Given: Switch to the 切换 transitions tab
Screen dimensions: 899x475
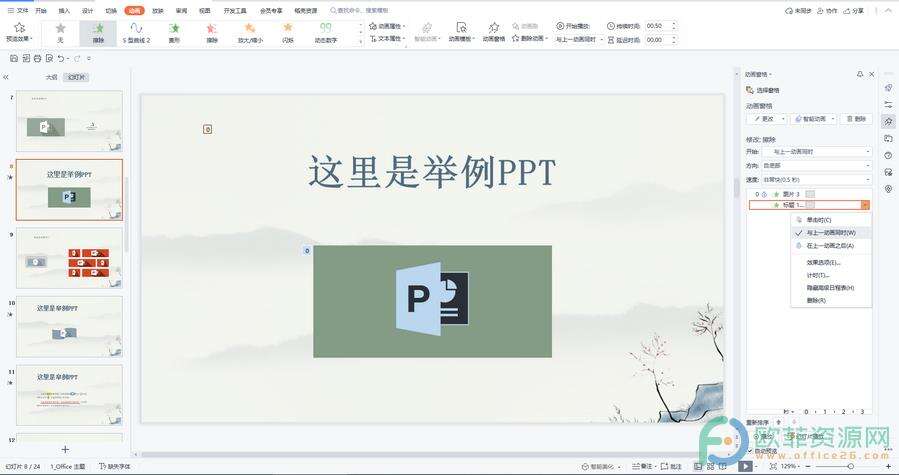Looking at the screenshot, I should point(111,11).
